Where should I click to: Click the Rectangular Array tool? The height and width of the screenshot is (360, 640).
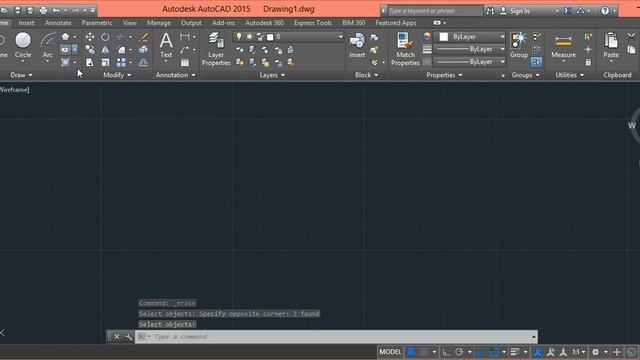[x=121, y=62]
